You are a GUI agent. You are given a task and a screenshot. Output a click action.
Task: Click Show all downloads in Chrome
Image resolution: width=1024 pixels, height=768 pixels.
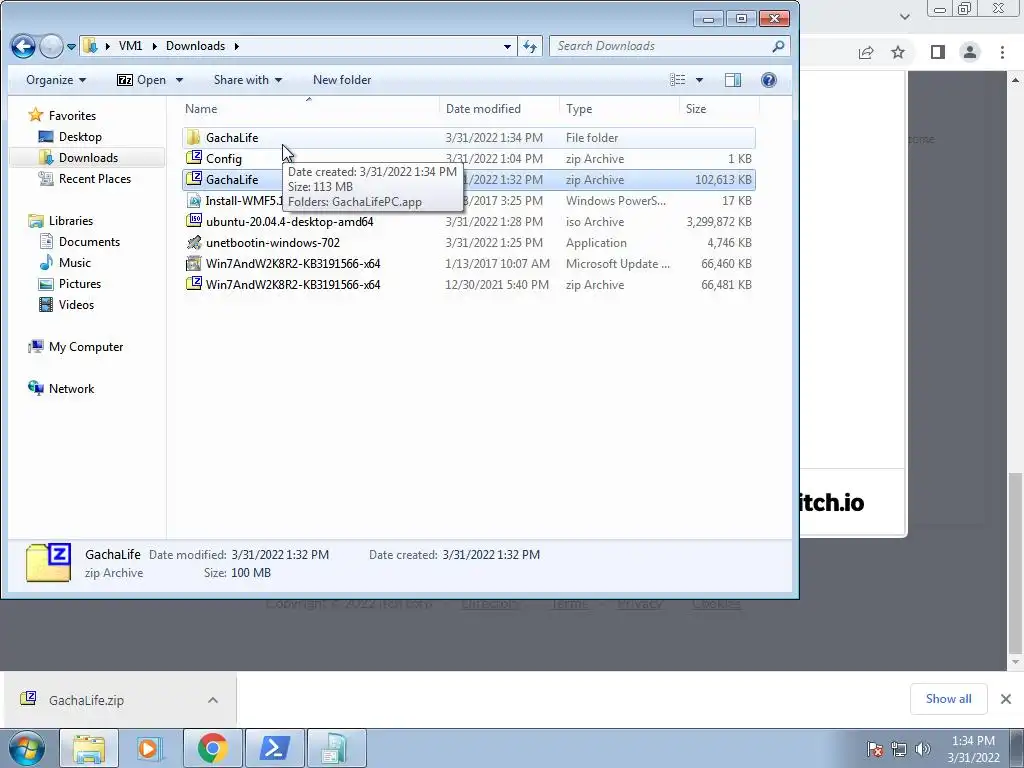pos(948,699)
